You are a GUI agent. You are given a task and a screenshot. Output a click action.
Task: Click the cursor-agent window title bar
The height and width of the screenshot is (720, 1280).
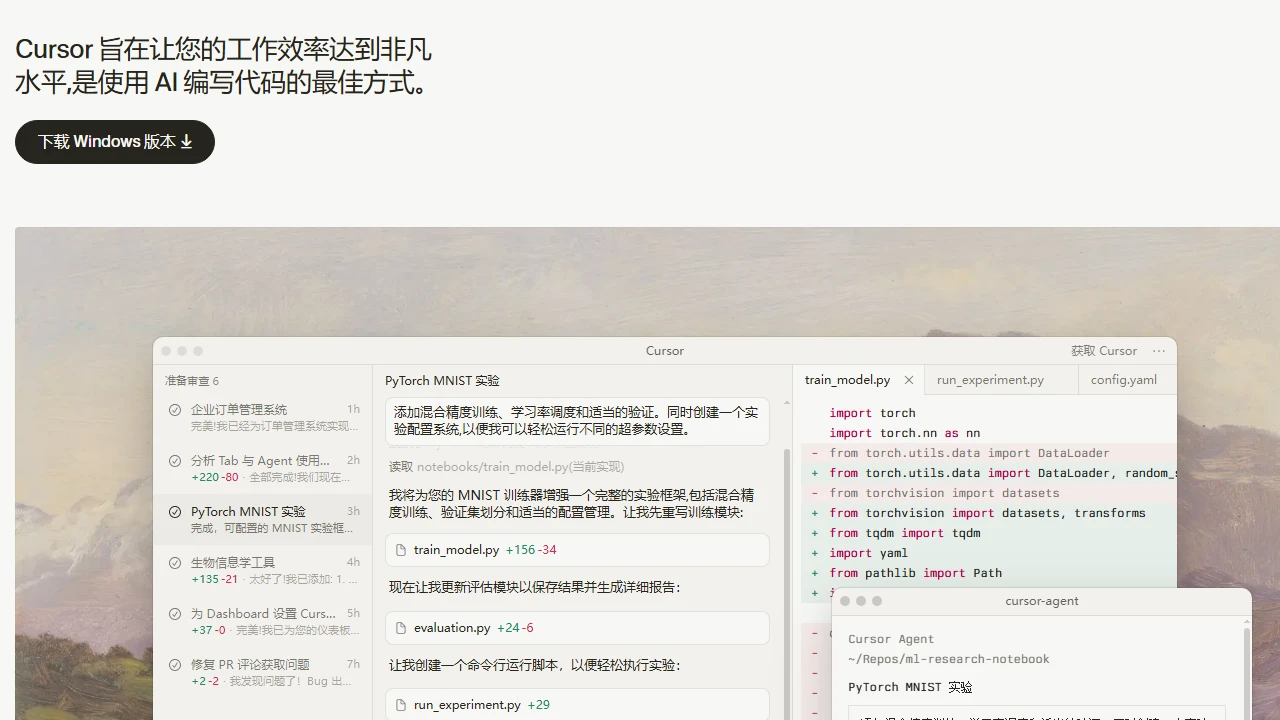[x=1041, y=601]
